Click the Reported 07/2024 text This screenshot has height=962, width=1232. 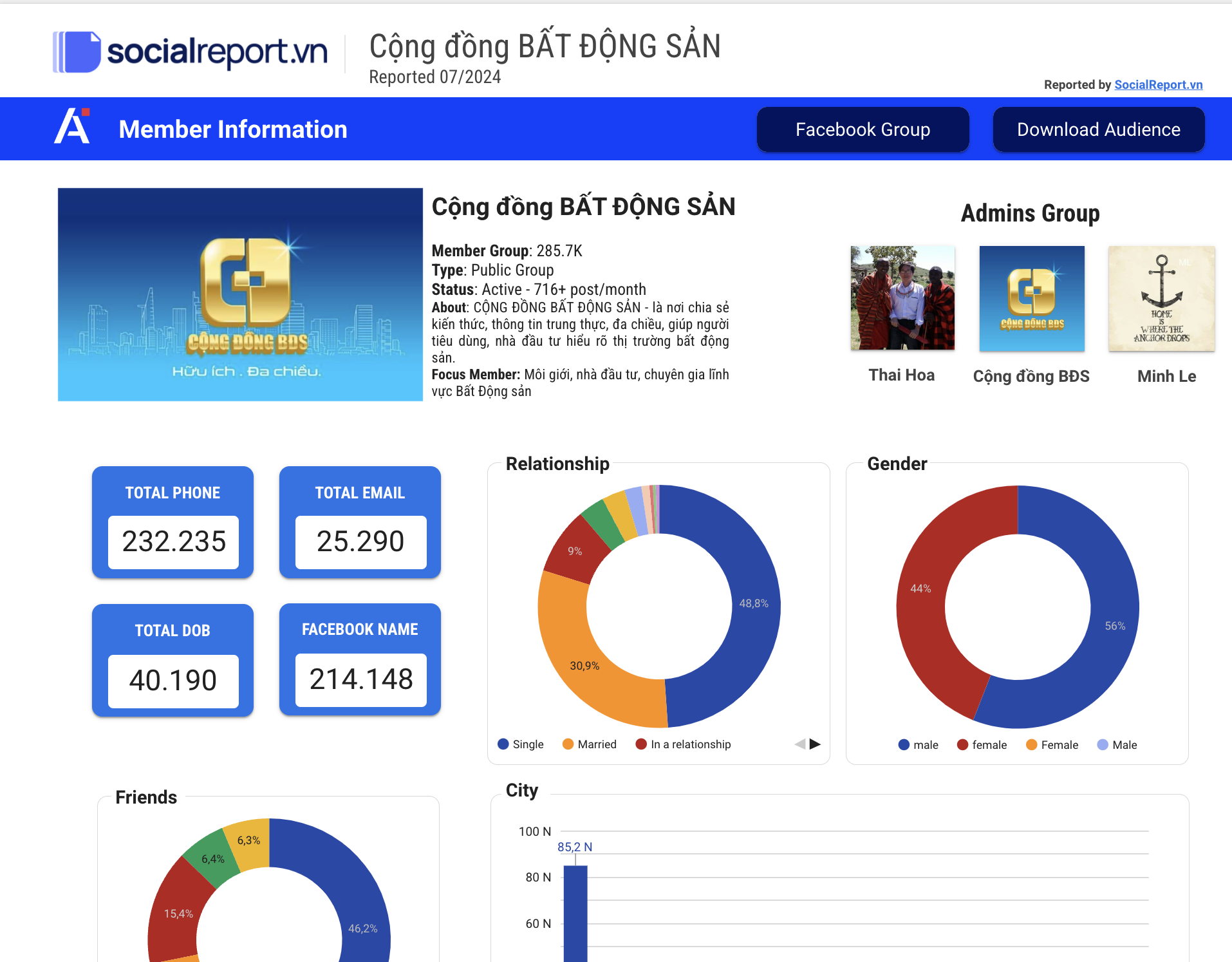click(x=435, y=77)
